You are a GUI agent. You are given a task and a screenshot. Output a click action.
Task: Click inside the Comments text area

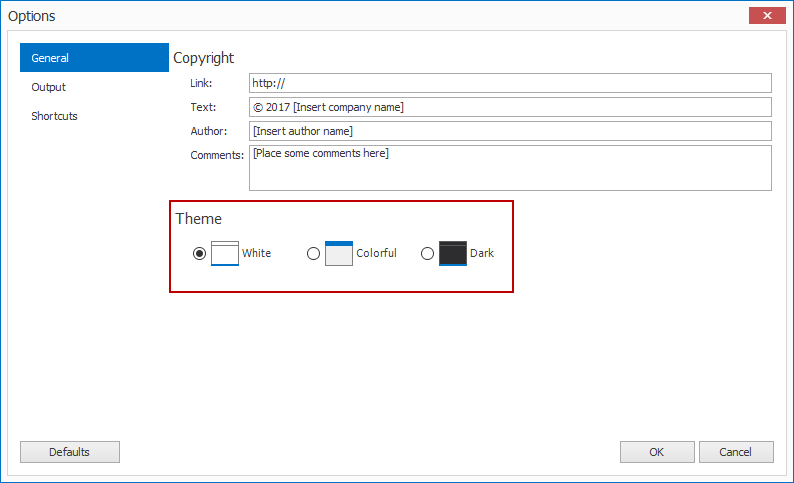pos(510,168)
